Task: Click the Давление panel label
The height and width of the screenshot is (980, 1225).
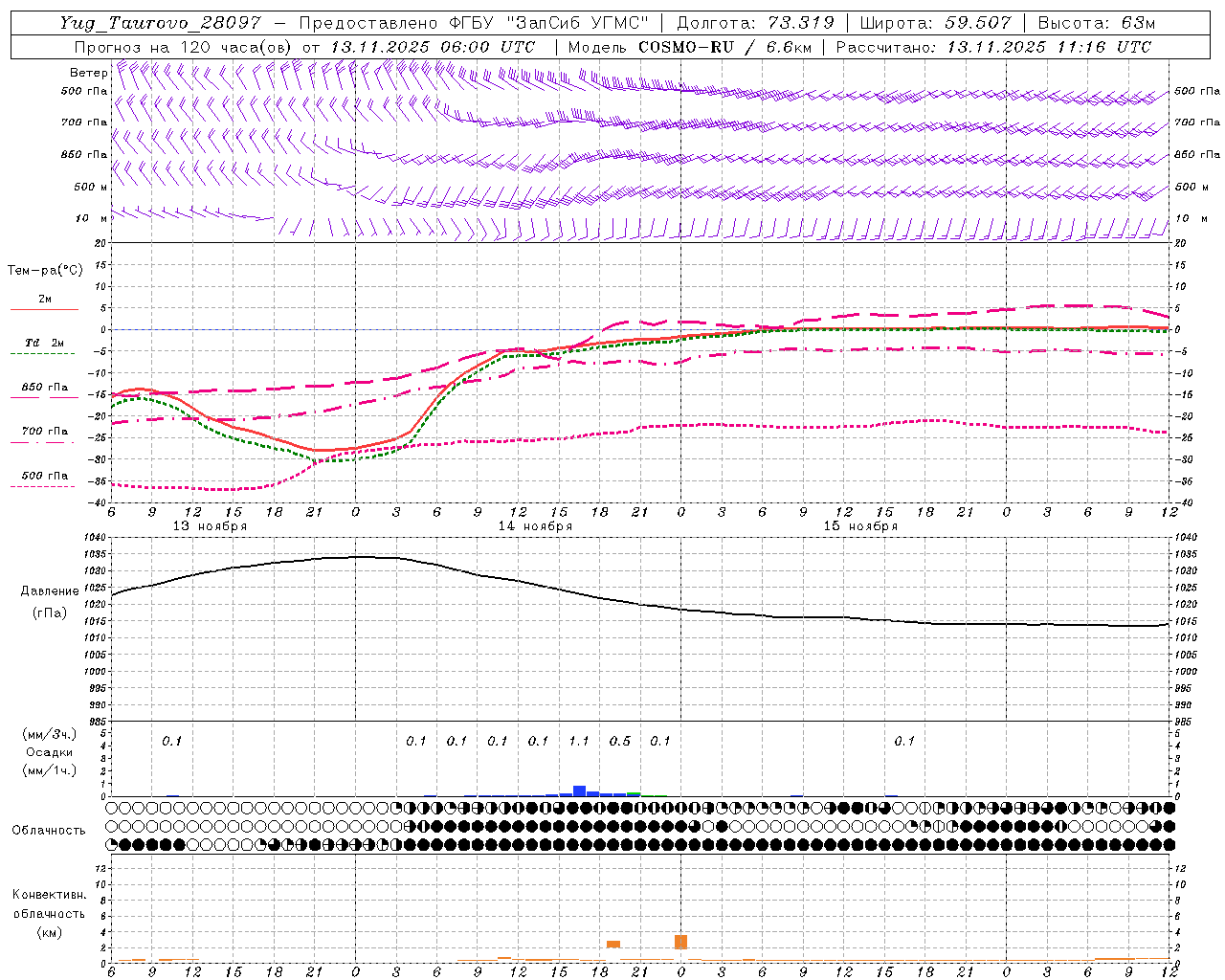Action: pyautogui.click(x=49, y=591)
